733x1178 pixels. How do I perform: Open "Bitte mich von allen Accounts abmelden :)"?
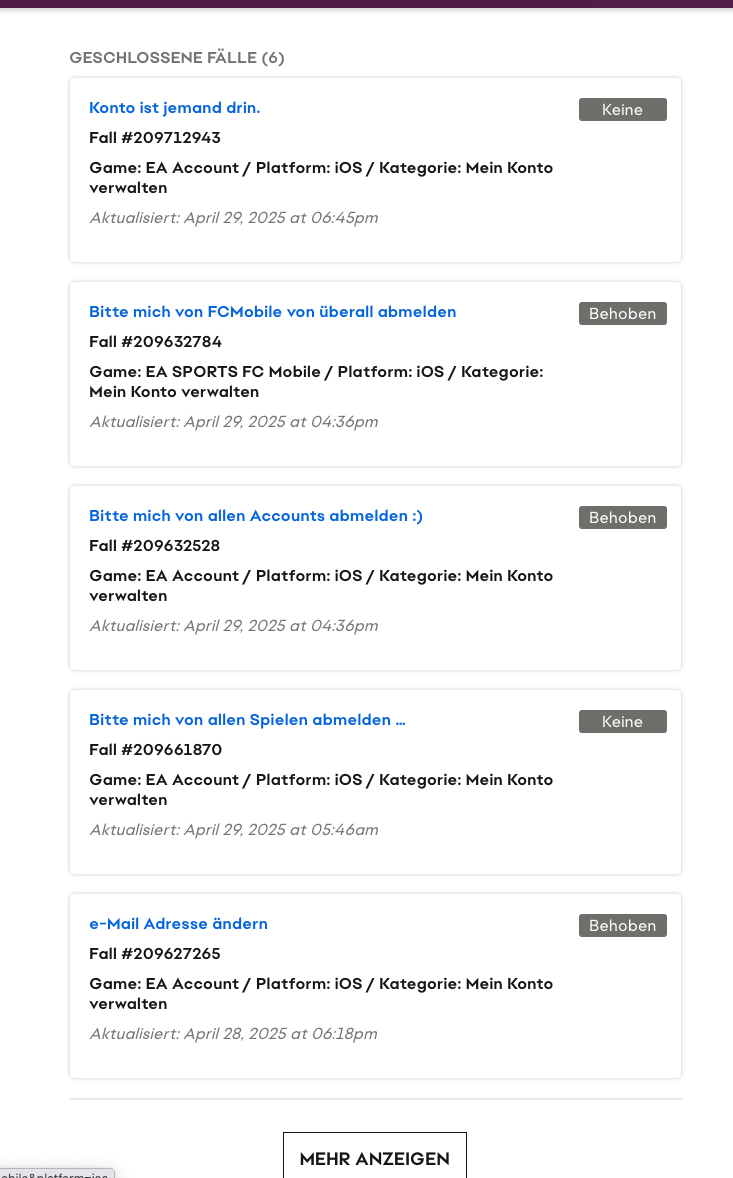click(255, 516)
